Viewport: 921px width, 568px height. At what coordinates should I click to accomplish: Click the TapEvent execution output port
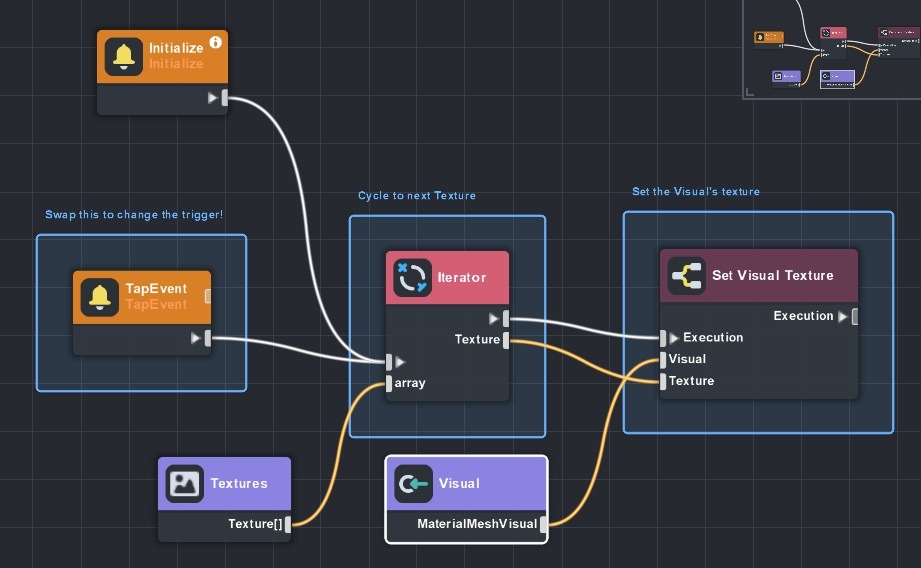(x=209, y=338)
